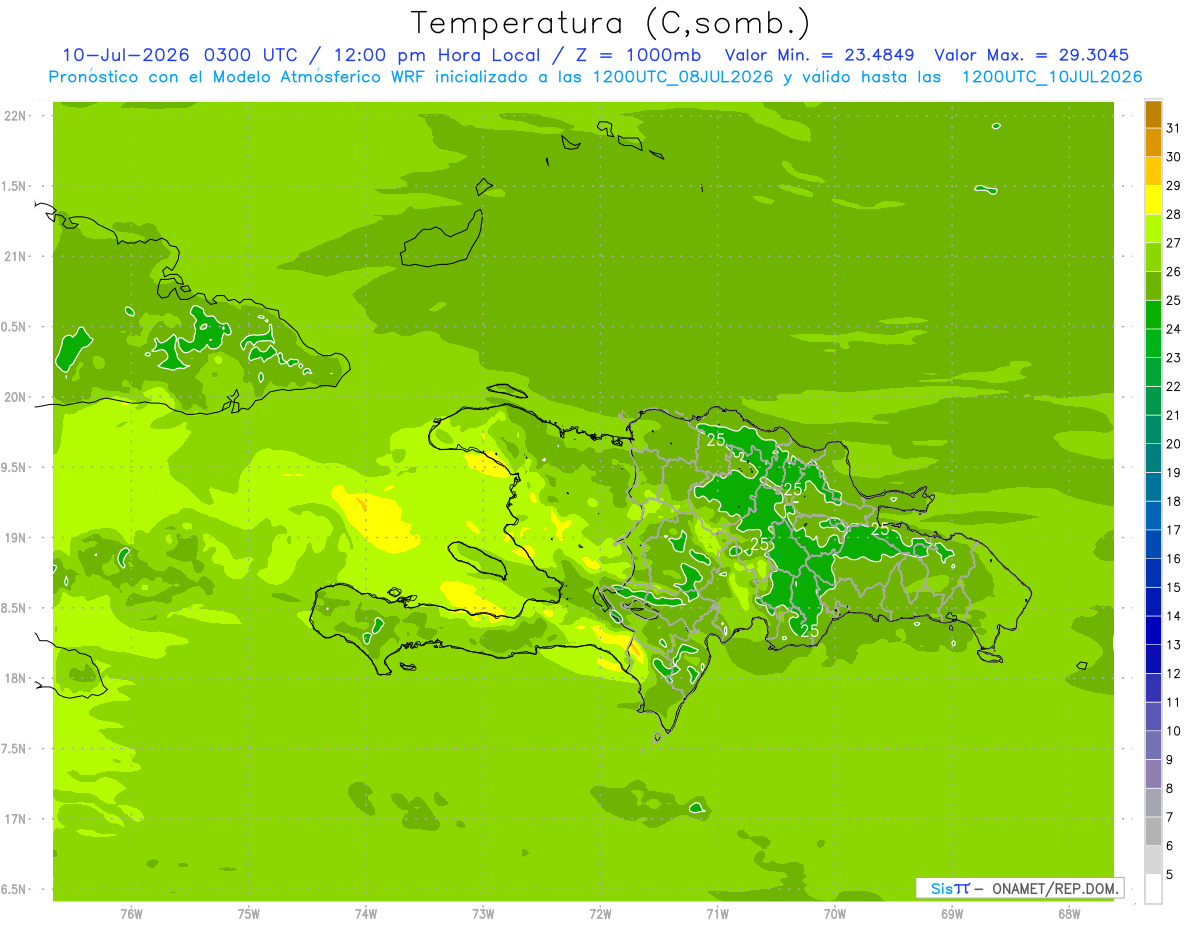The height and width of the screenshot is (927, 1200).
Task: Click the color bar value 12
Action: click(1174, 674)
